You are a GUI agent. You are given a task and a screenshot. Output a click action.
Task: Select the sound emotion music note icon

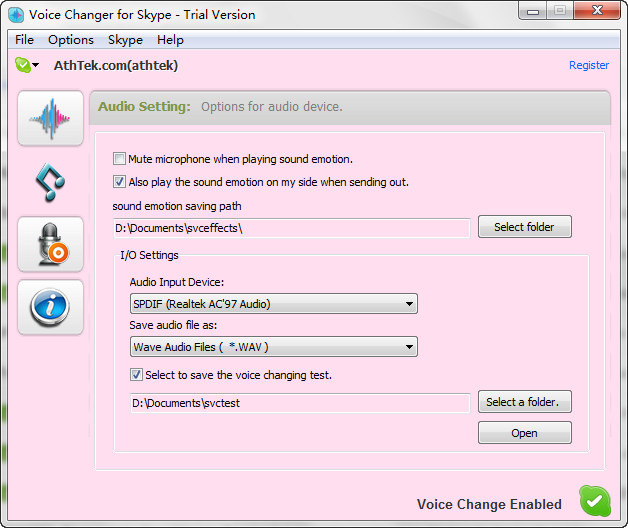pyautogui.click(x=50, y=180)
